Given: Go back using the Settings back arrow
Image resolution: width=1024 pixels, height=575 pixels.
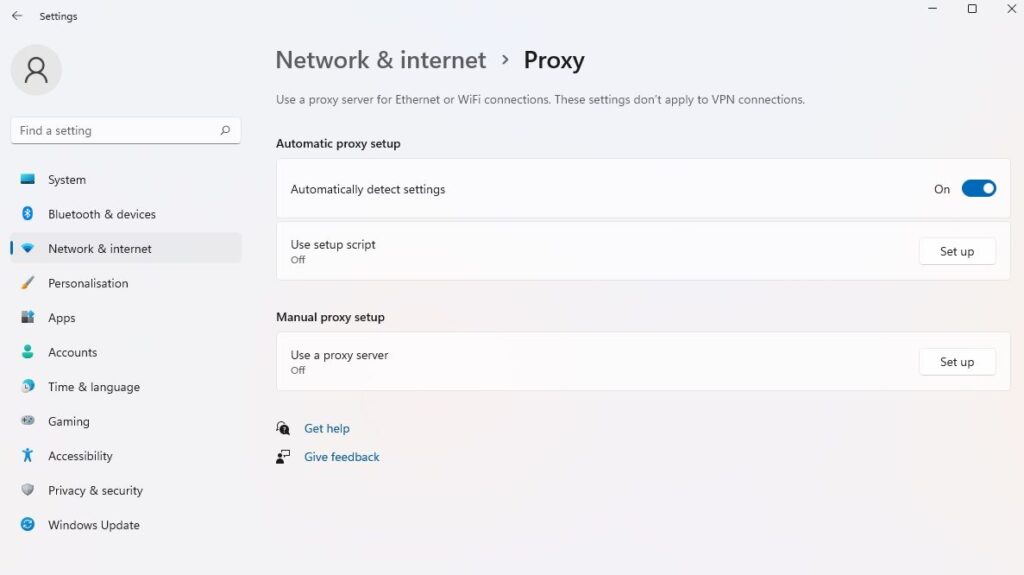Looking at the screenshot, I should click(17, 16).
